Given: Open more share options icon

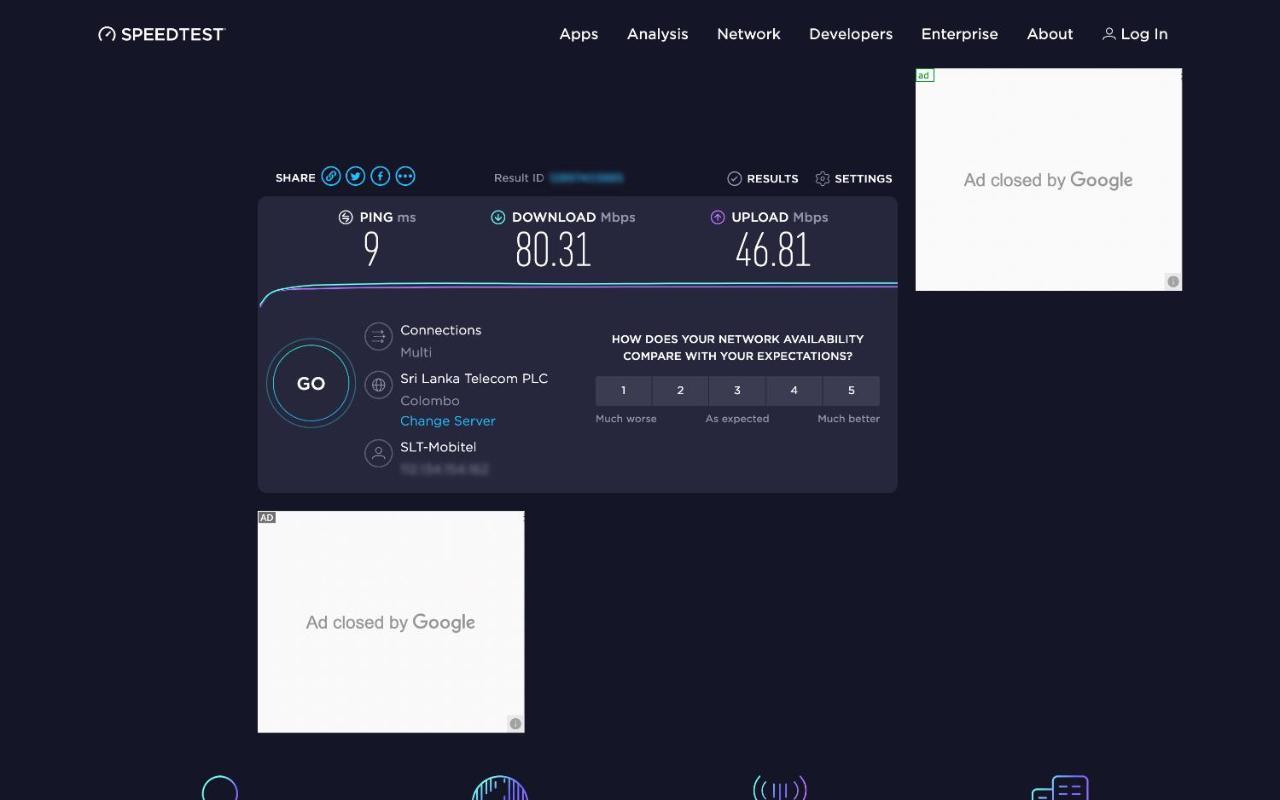Looking at the screenshot, I should coord(405,176).
